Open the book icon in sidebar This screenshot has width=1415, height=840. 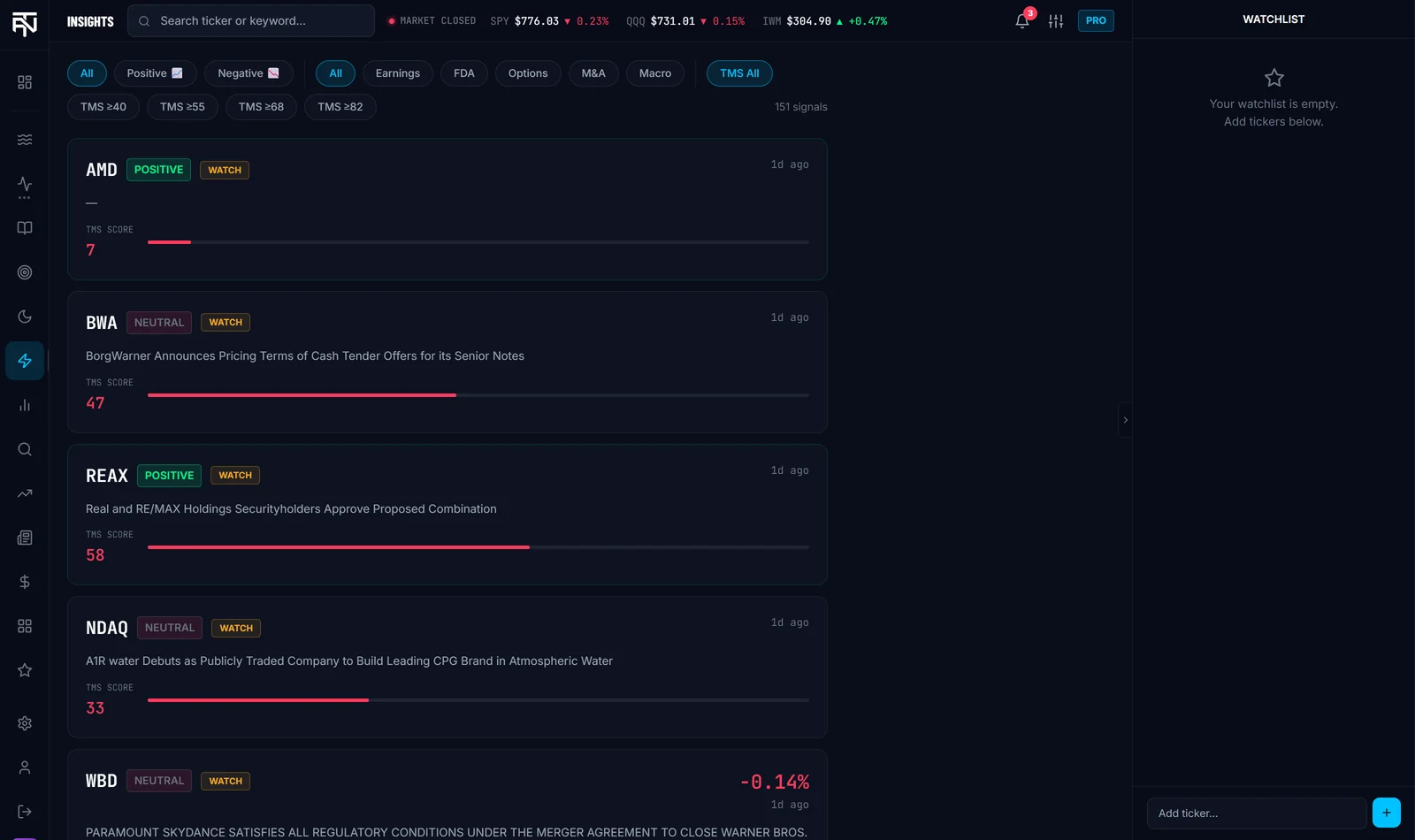pos(25,228)
